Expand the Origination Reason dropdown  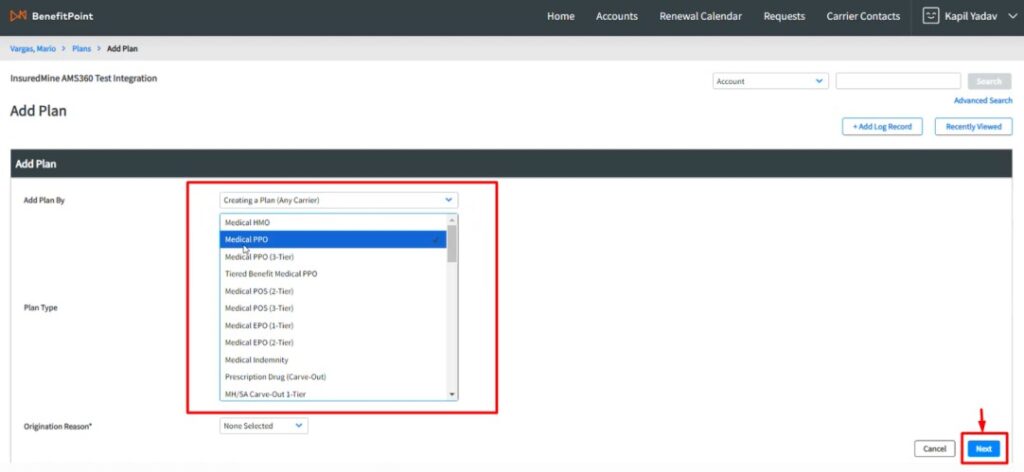click(x=264, y=426)
